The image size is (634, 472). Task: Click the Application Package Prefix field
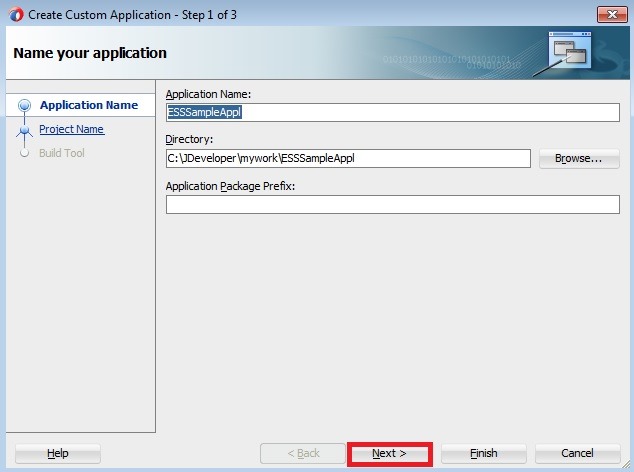point(392,205)
